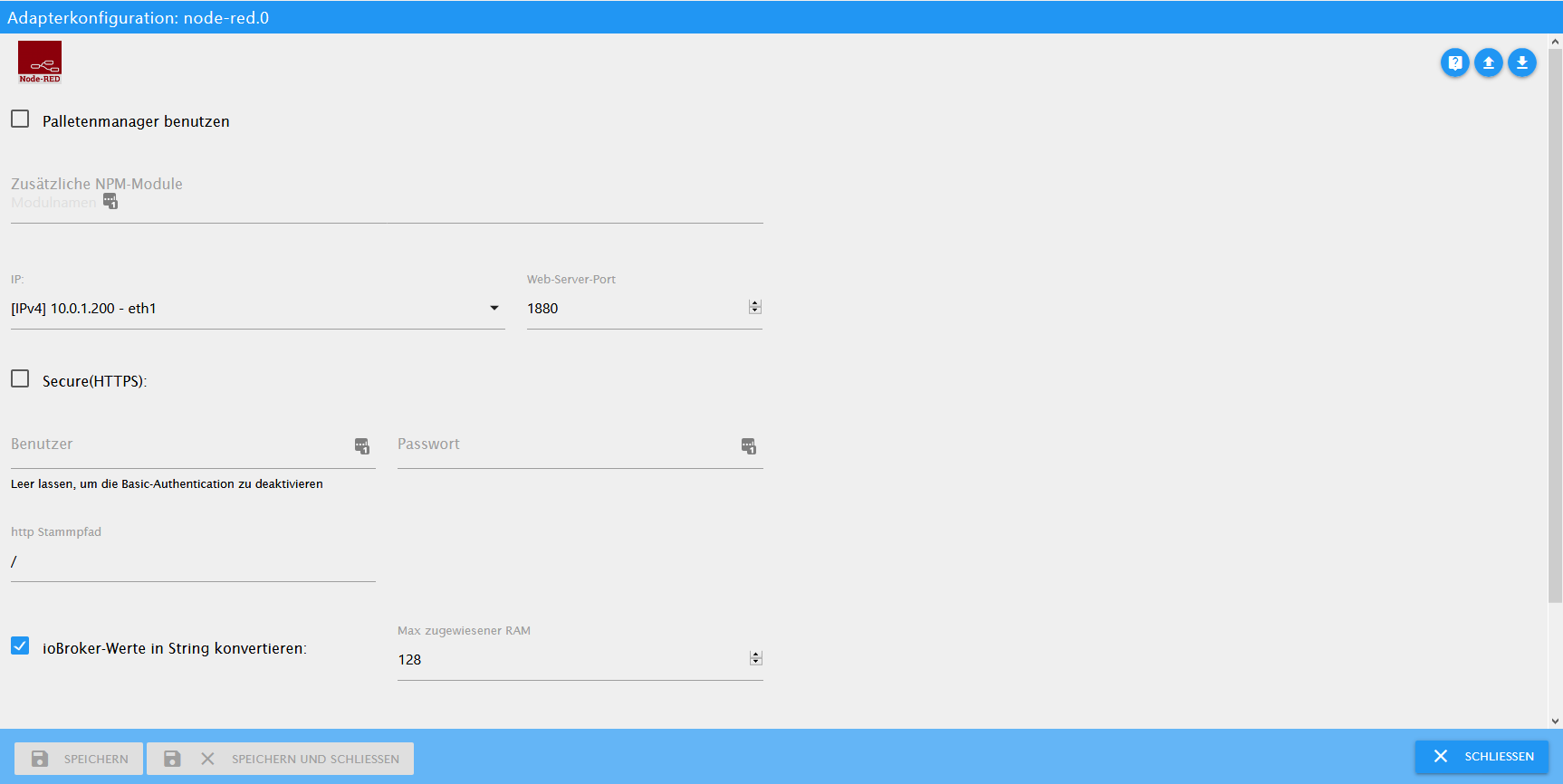Click the scrollbar down arrow
Viewport: 1563px width, 784px height.
(x=1555, y=722)
